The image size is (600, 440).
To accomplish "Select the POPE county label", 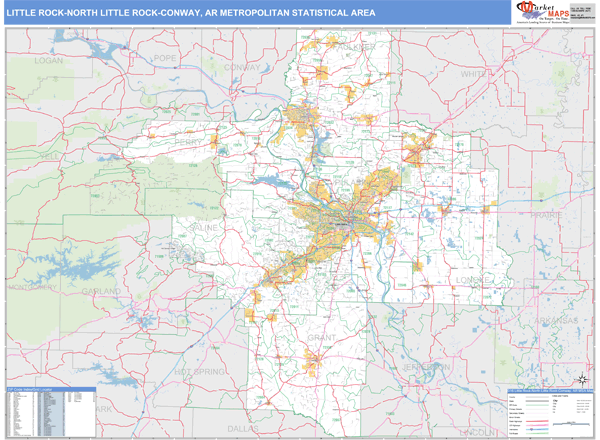I will pyautogui.click(x=165, y=59).
